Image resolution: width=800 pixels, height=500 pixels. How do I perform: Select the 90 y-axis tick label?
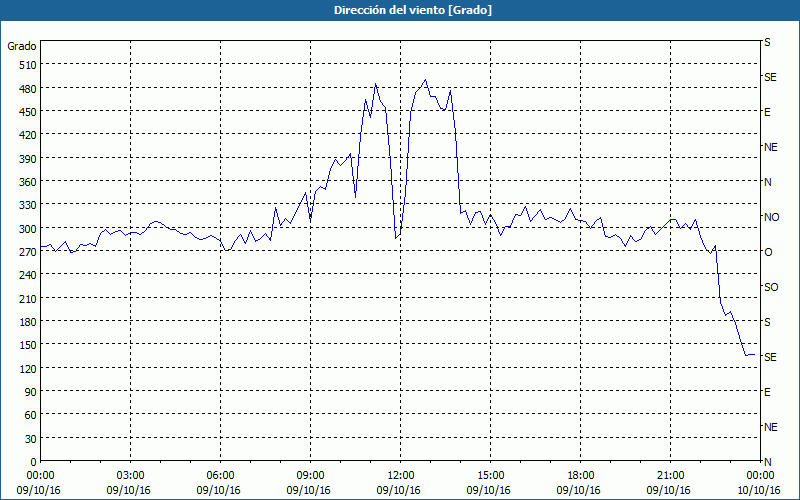pyautogui.click(x=31, y=392)
